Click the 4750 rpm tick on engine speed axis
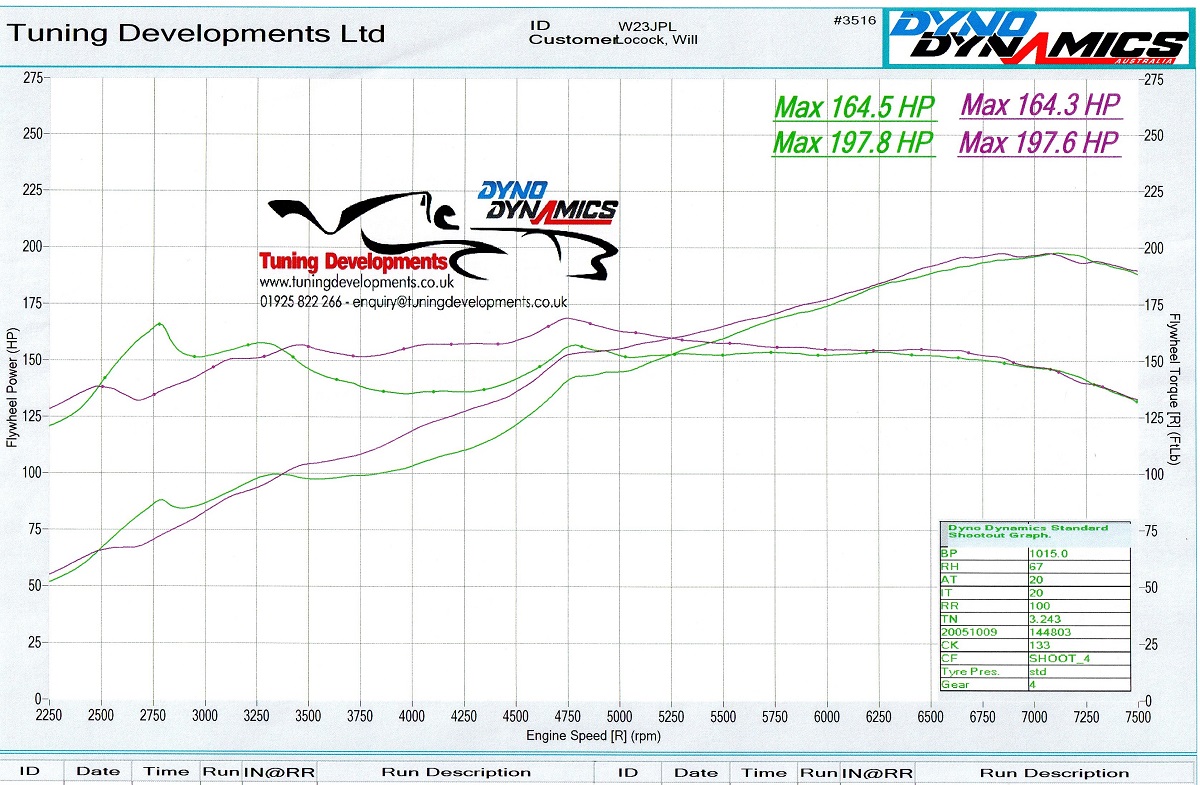The width and height of the screenshot is (1200, 785). point(568,716)
